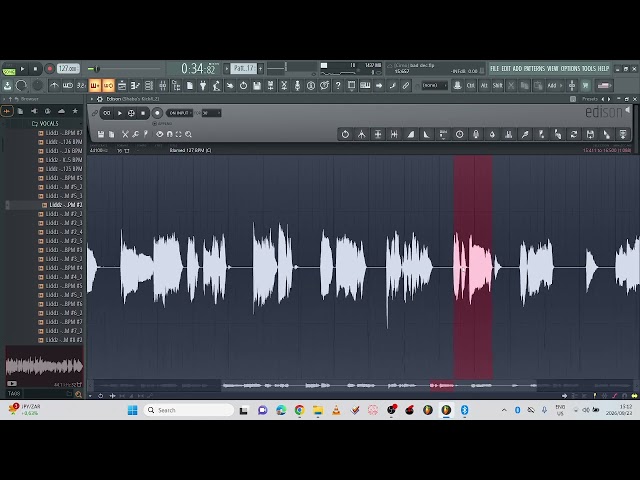Toggle the highlighted countdown before recording button
Viewport: 640px width, 480px height.
(108, 86)
